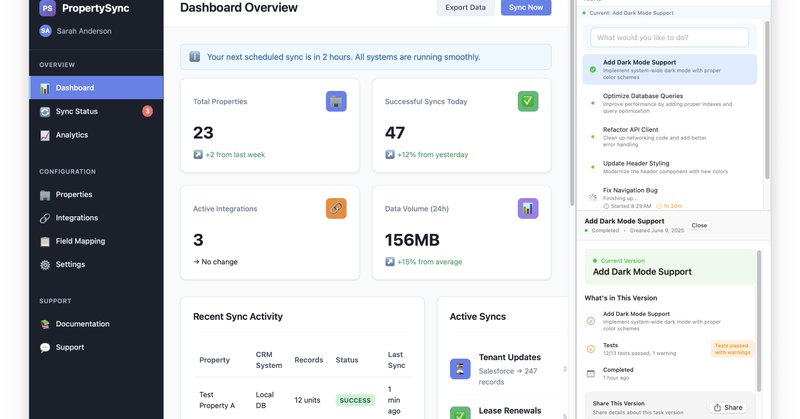The image size is (800, 419).
Task: Click the Properties building icon
Action: coord(45,194)
